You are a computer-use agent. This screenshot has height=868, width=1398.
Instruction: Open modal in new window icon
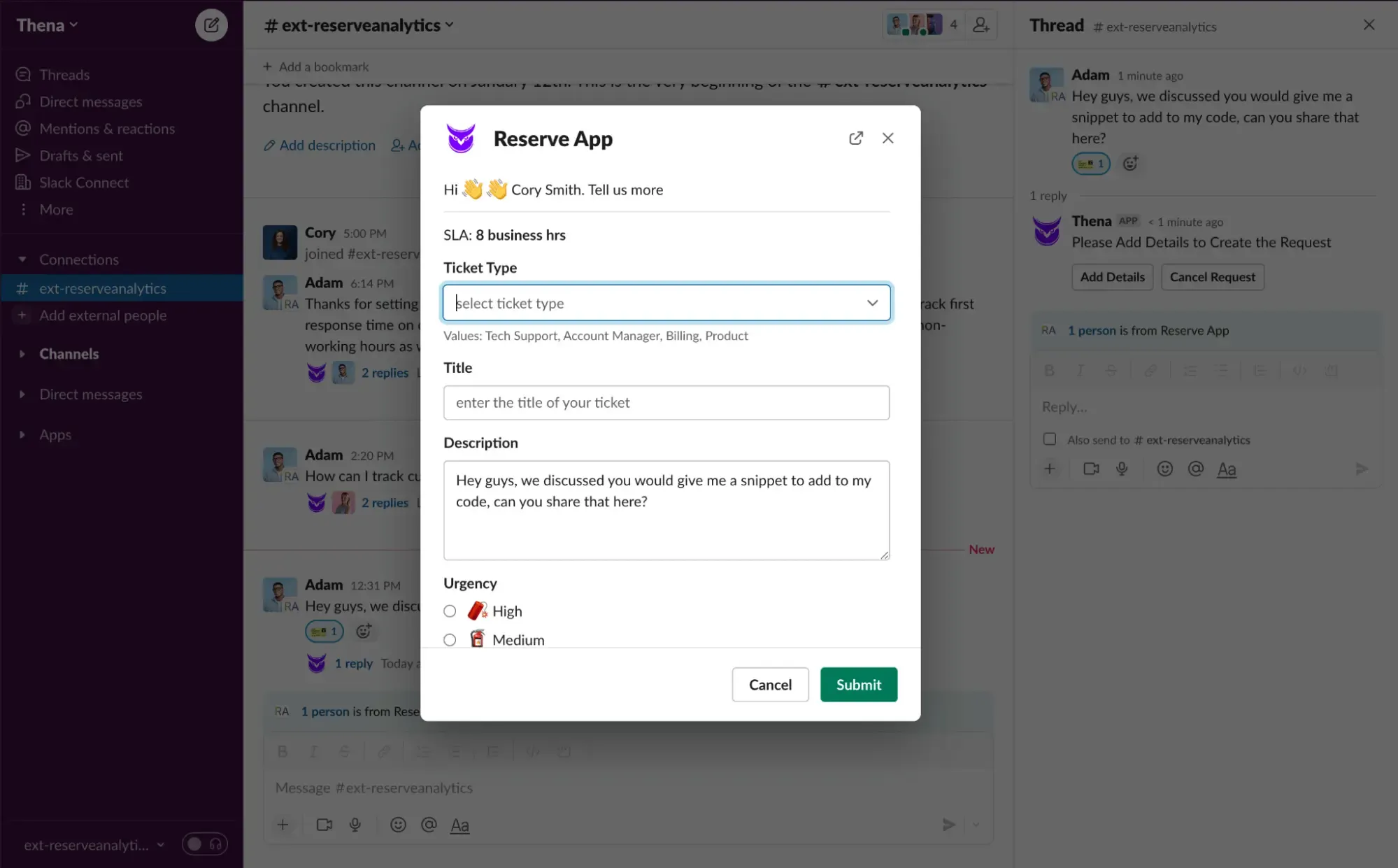pyautogui.click(x=855, y=138)
